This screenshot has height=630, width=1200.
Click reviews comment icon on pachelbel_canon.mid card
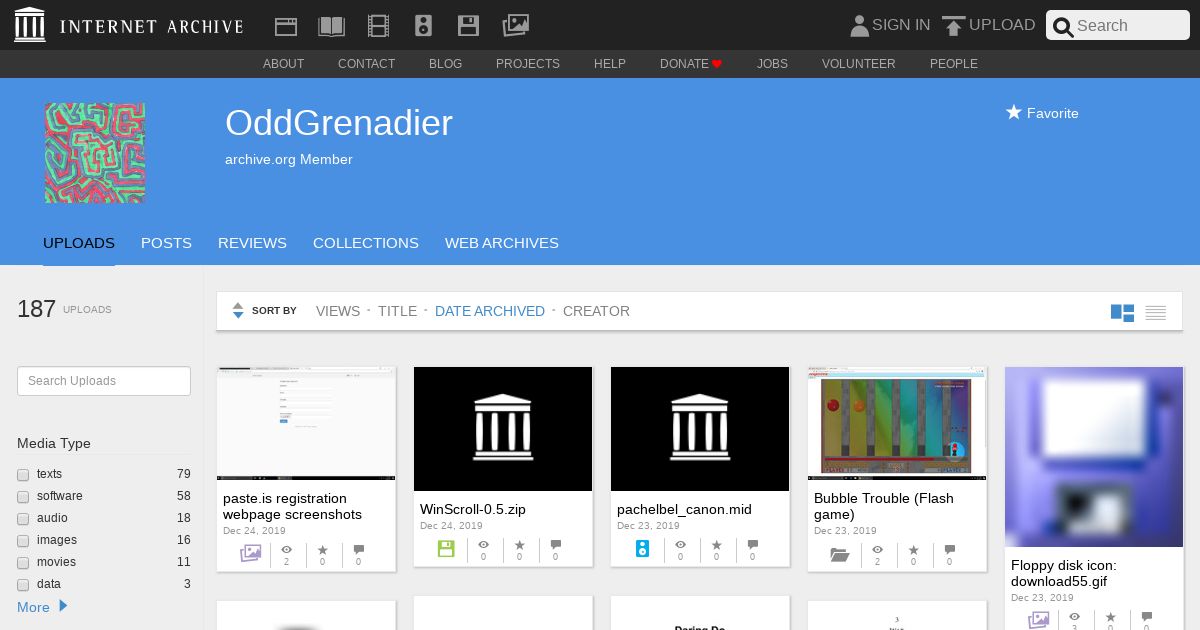753,545
